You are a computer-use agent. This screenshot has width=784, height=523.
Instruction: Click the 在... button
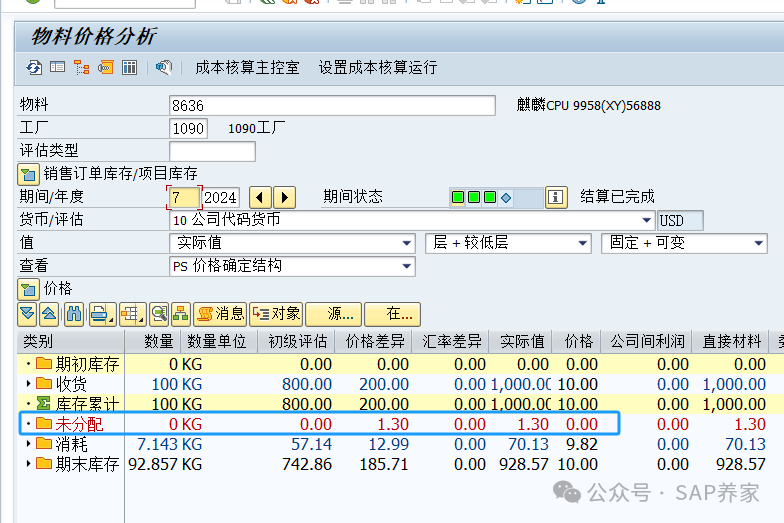point(392,314)
